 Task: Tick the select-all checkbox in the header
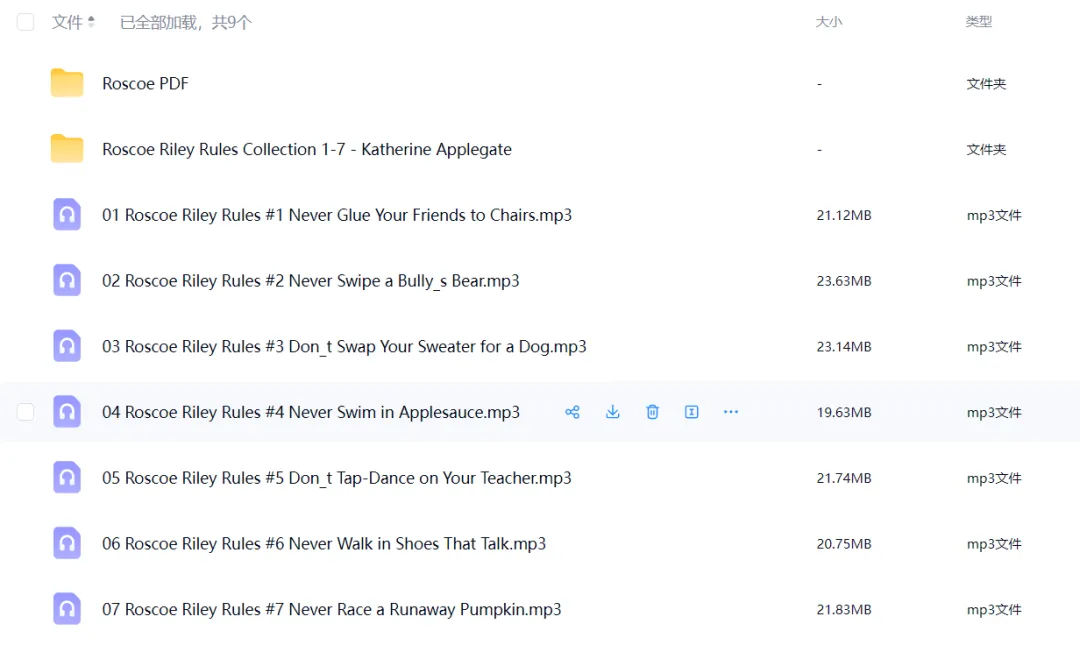click(25, 22)
